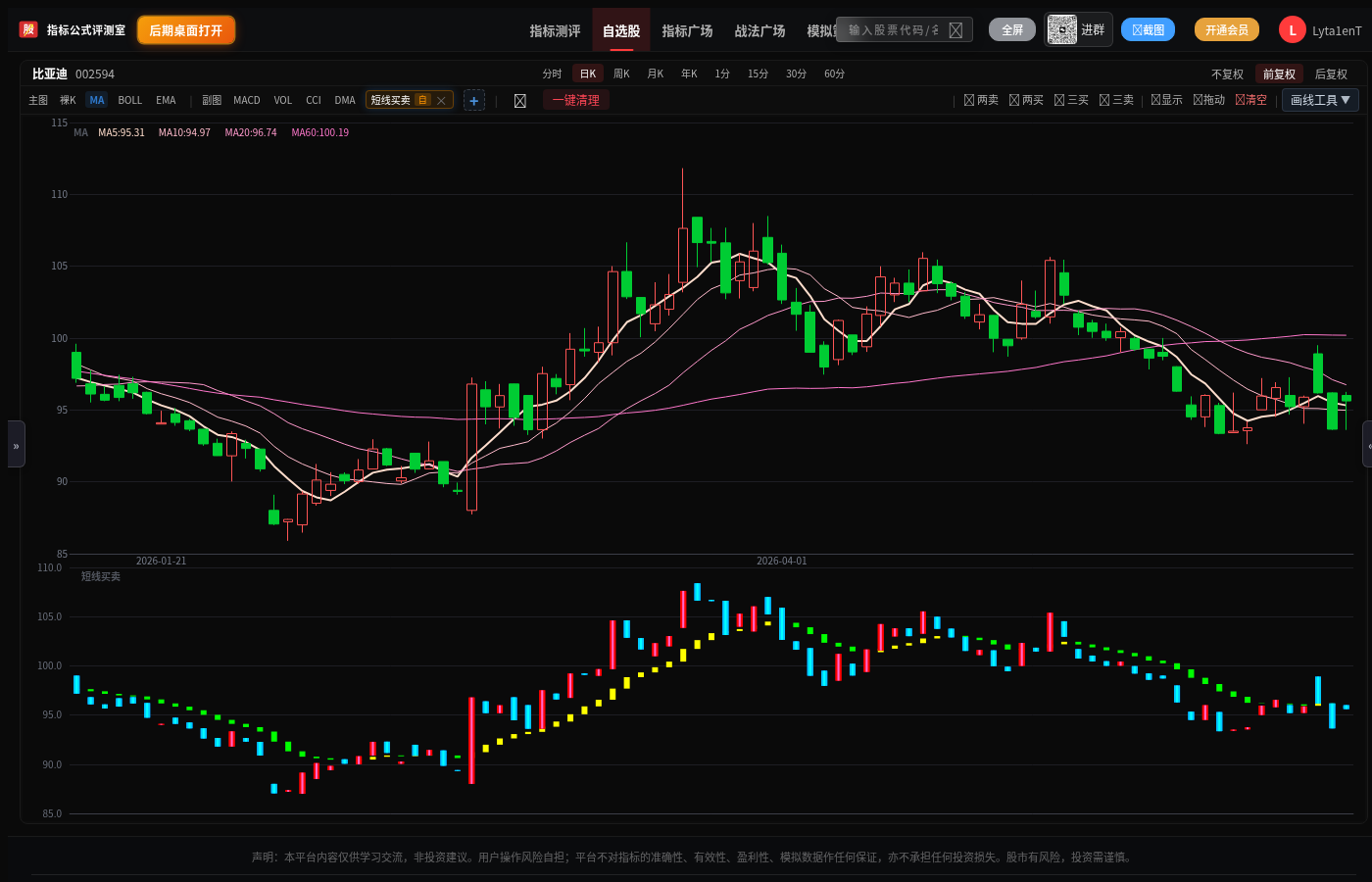Switch to the 1分 chart period
Image resolution: width=1372 pixels, height=882 pixels.
[722, 74]
